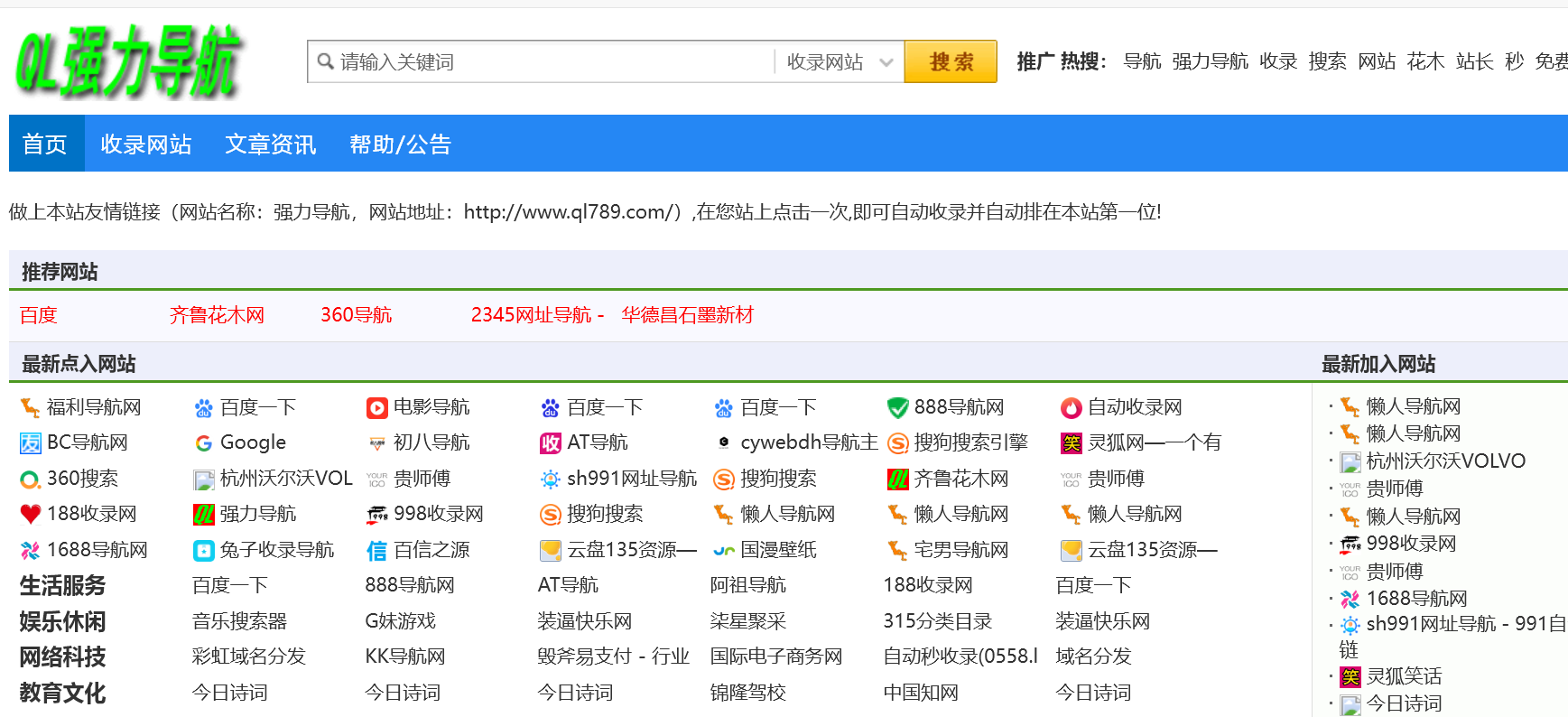
Task: Click the 国漫壁纸 favicon icon
Action: [x=724, y=551]
